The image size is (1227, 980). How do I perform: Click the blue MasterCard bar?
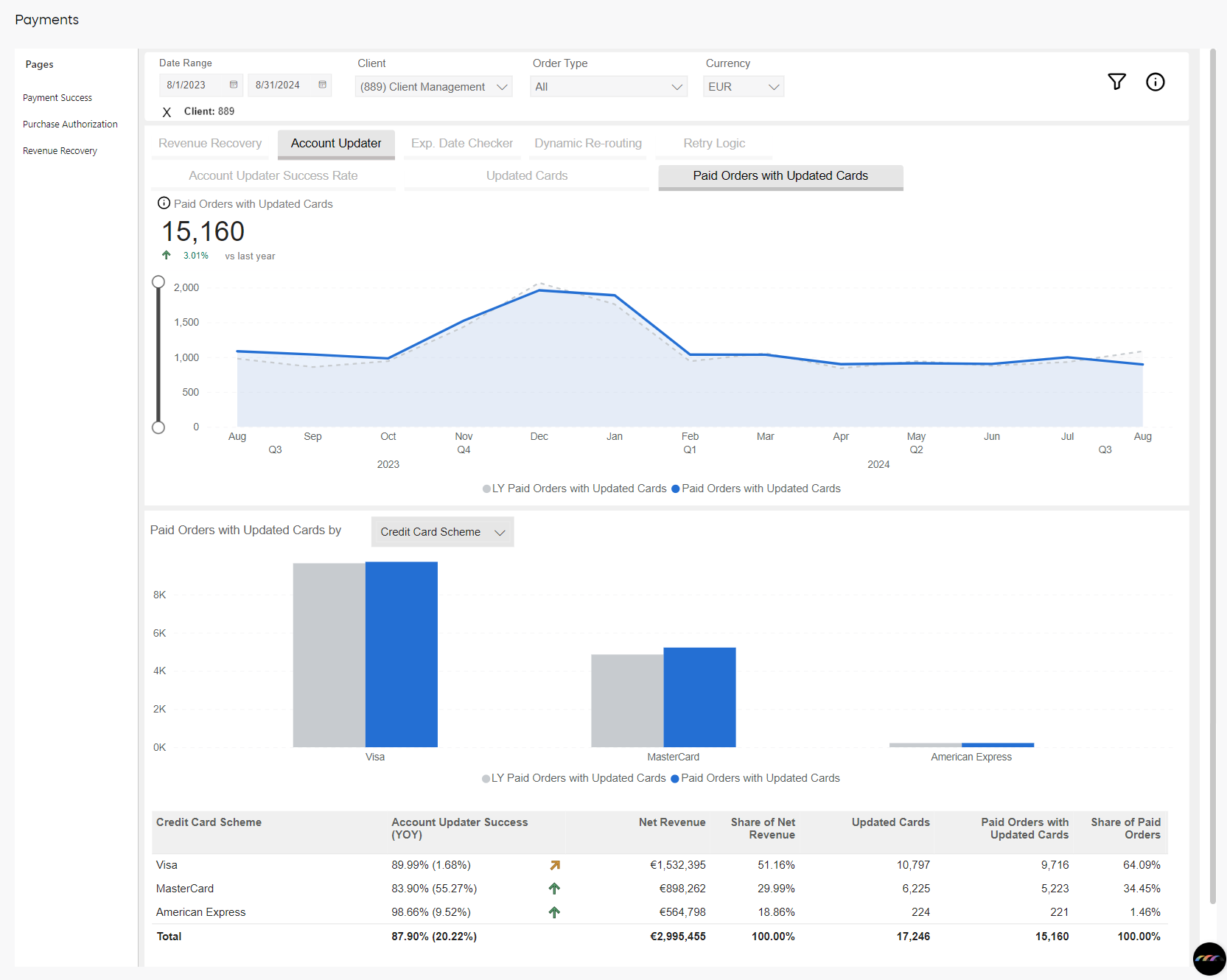click(x=699, y=697)
